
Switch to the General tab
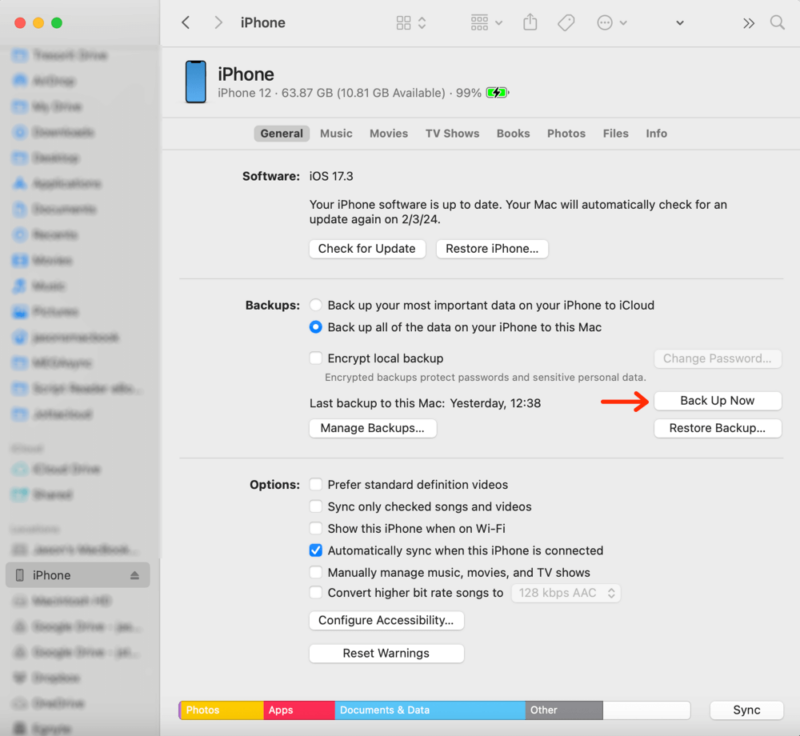[x=282, y=134]
